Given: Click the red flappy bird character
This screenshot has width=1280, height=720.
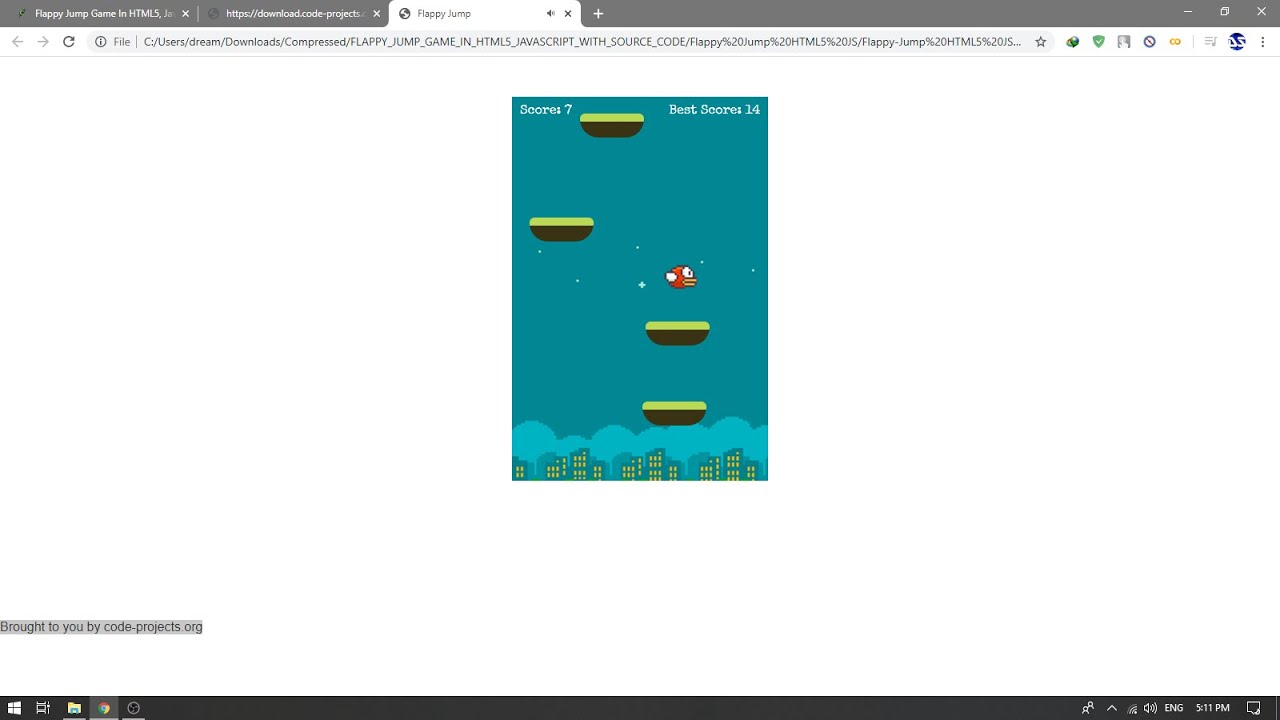Looking at the screenshot, I should [x=681, y=277].
